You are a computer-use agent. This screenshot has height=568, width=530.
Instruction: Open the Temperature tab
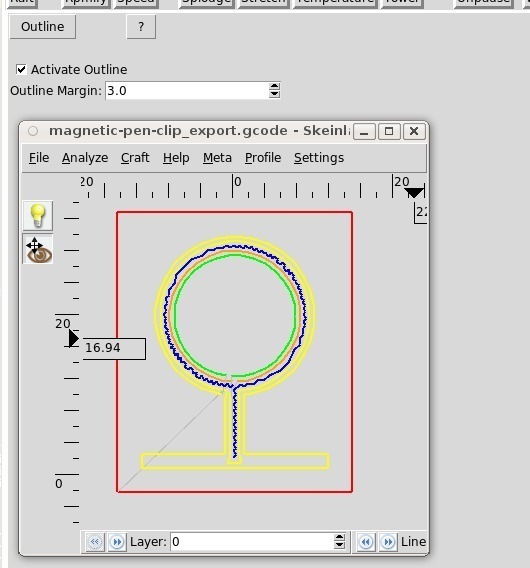(x=335, y=3)
